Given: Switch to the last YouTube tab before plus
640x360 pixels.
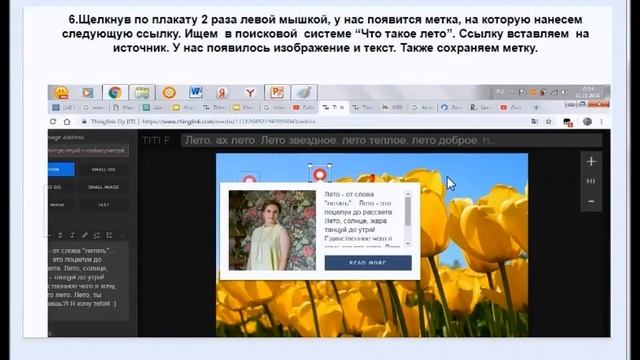Looking at the screenshot, I should (x=512, y=107).
